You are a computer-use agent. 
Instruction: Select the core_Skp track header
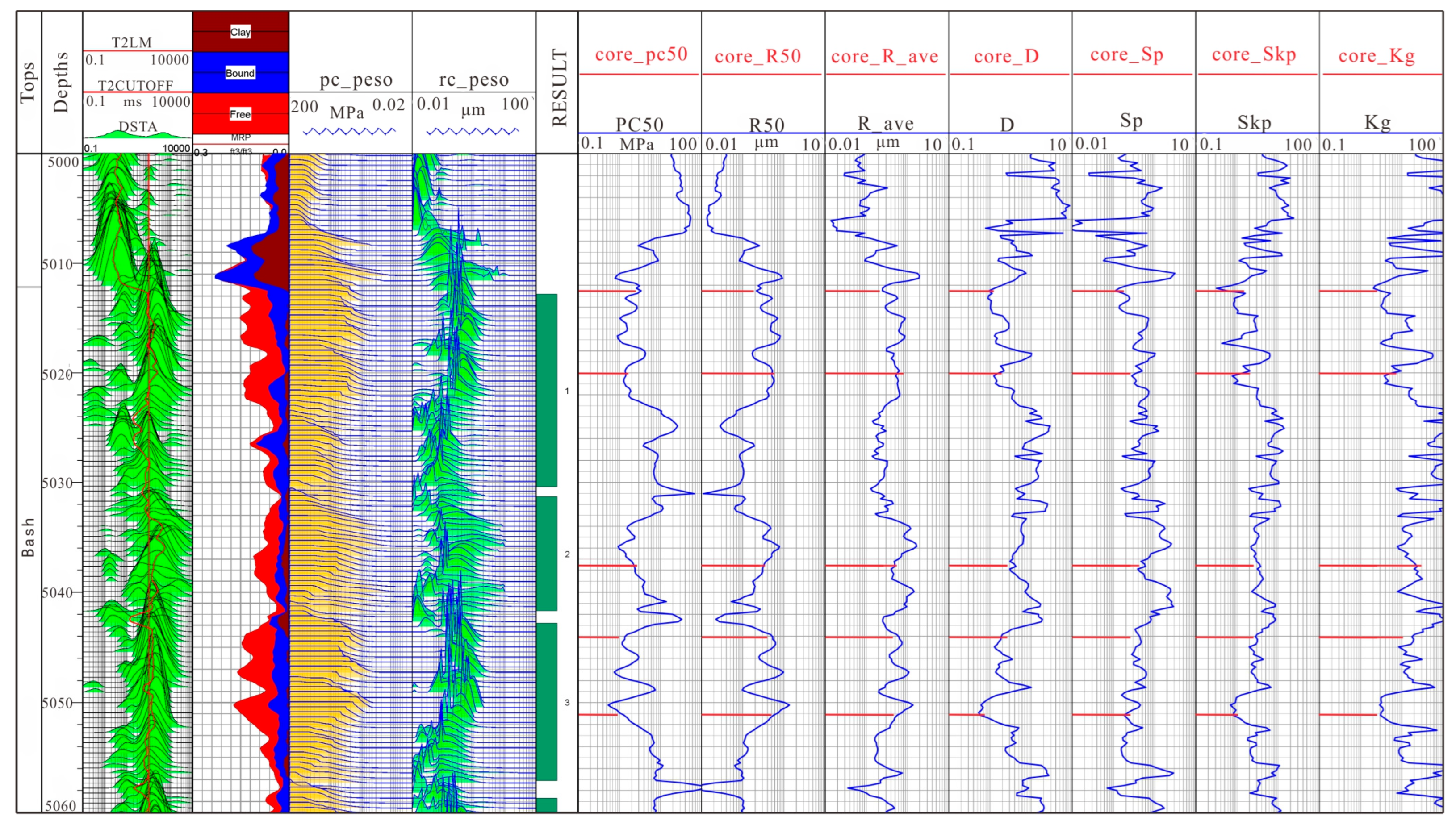[x=1253, y=54]
